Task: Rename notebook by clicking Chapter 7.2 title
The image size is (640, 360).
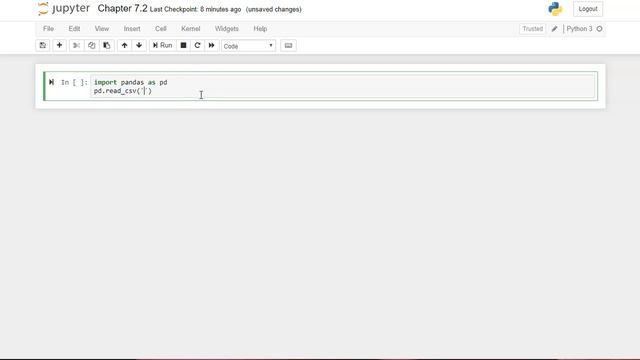Action: (122, 9)
